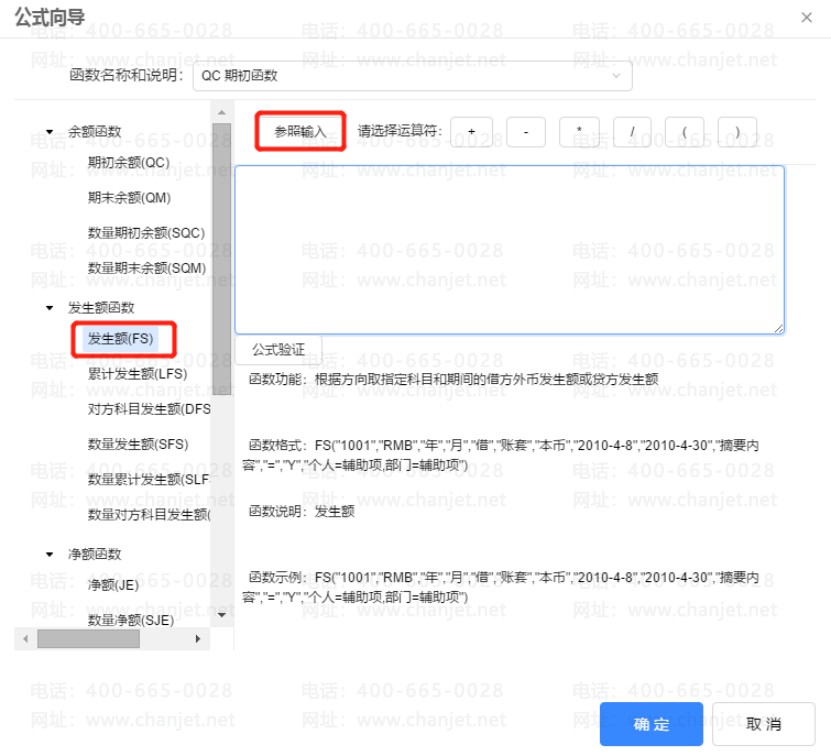Insert the right parenthesis operator

click(x=737, y=131)
